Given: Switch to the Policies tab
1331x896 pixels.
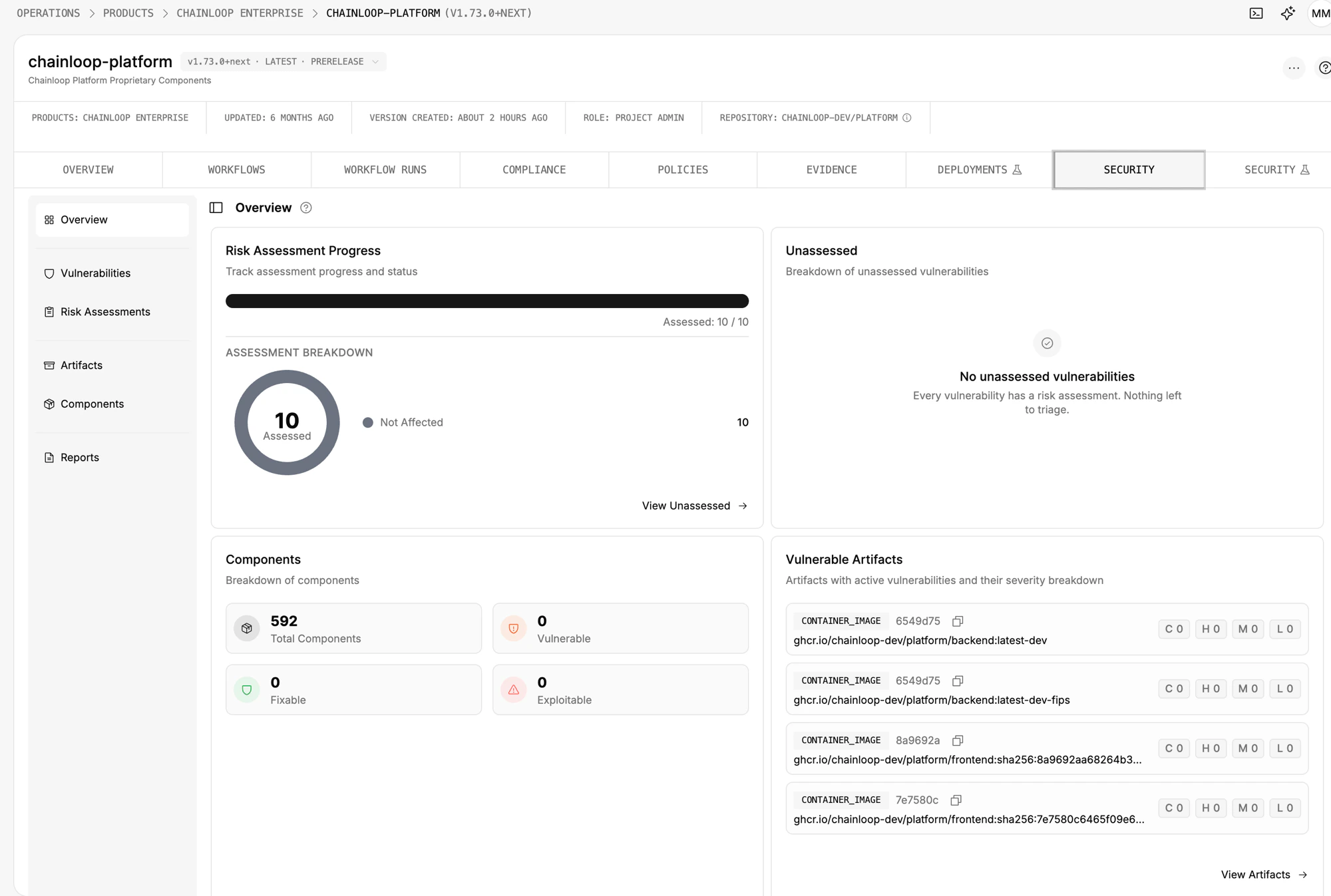Looking at the screenshot, I should (683, 170).
